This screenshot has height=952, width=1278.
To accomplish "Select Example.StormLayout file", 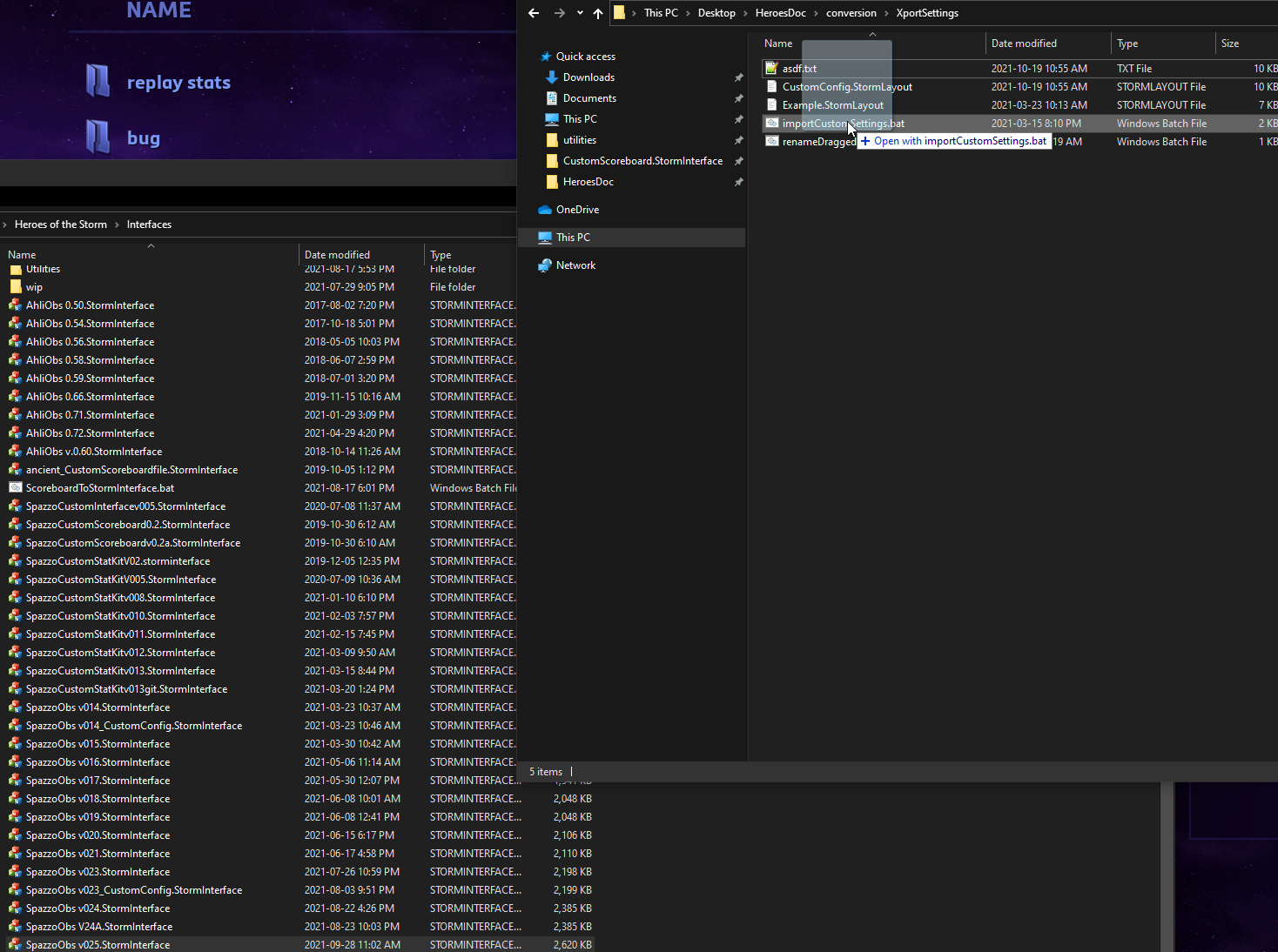I will click(x=832, y=105).
